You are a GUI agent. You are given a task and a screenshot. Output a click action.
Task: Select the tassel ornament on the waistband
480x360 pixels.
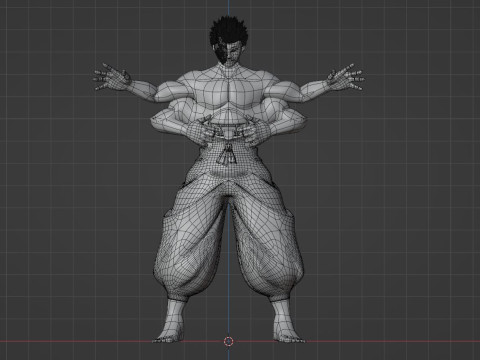(x=228, y=154)
